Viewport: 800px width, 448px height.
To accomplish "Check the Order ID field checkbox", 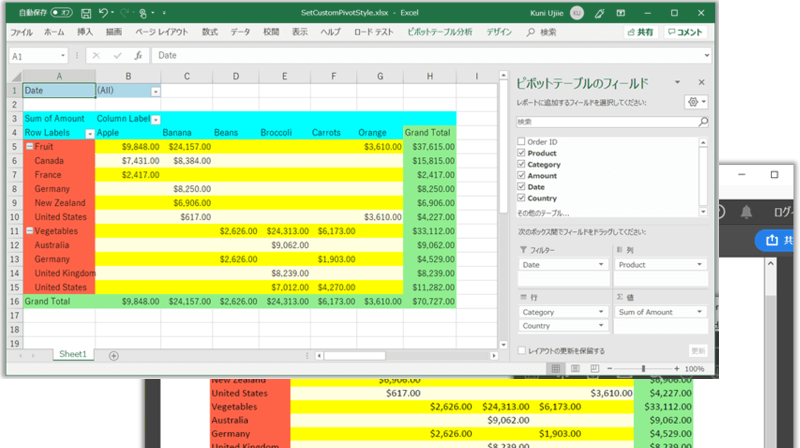I will coord(521,142).
